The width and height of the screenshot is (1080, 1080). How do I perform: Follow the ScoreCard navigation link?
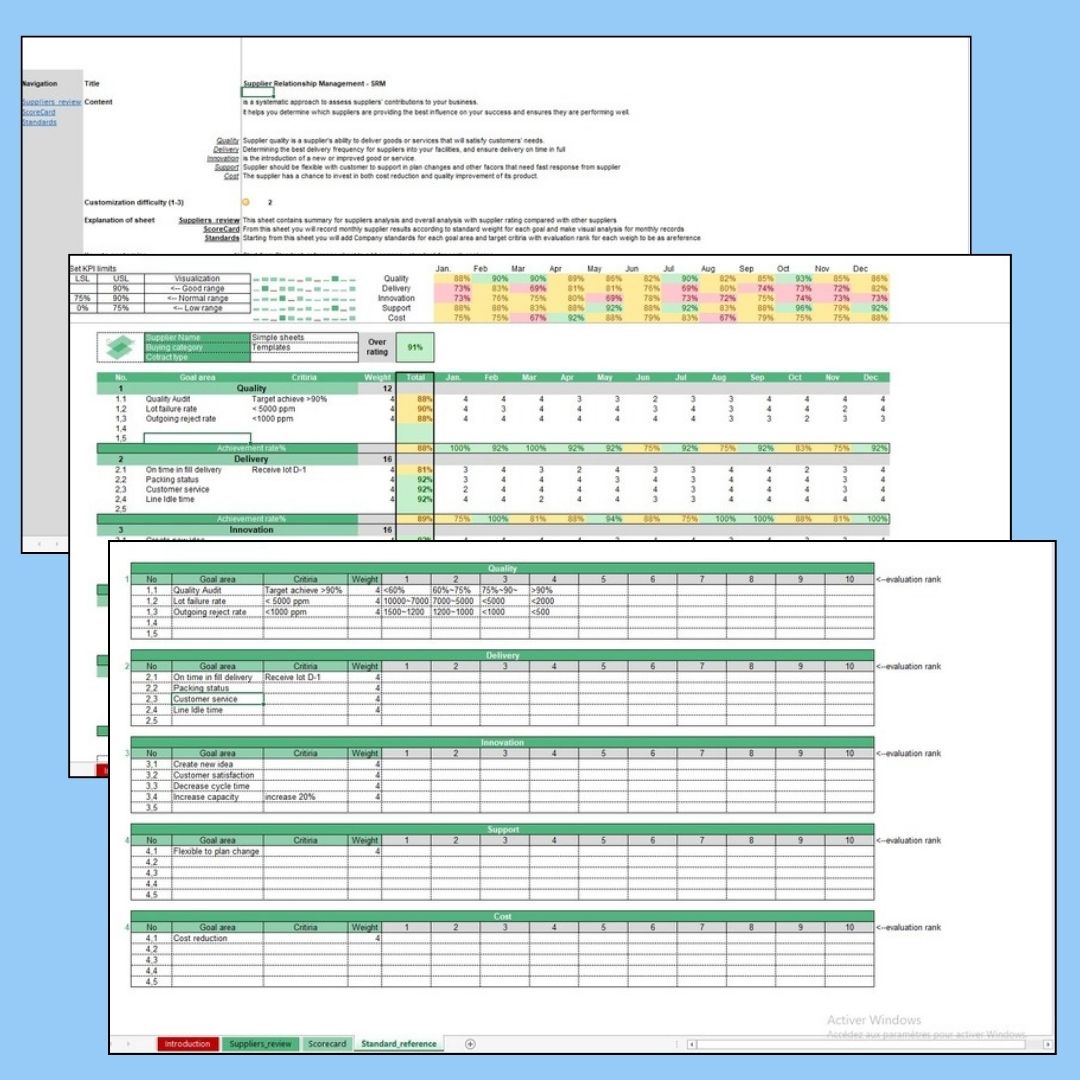[39, 112]
